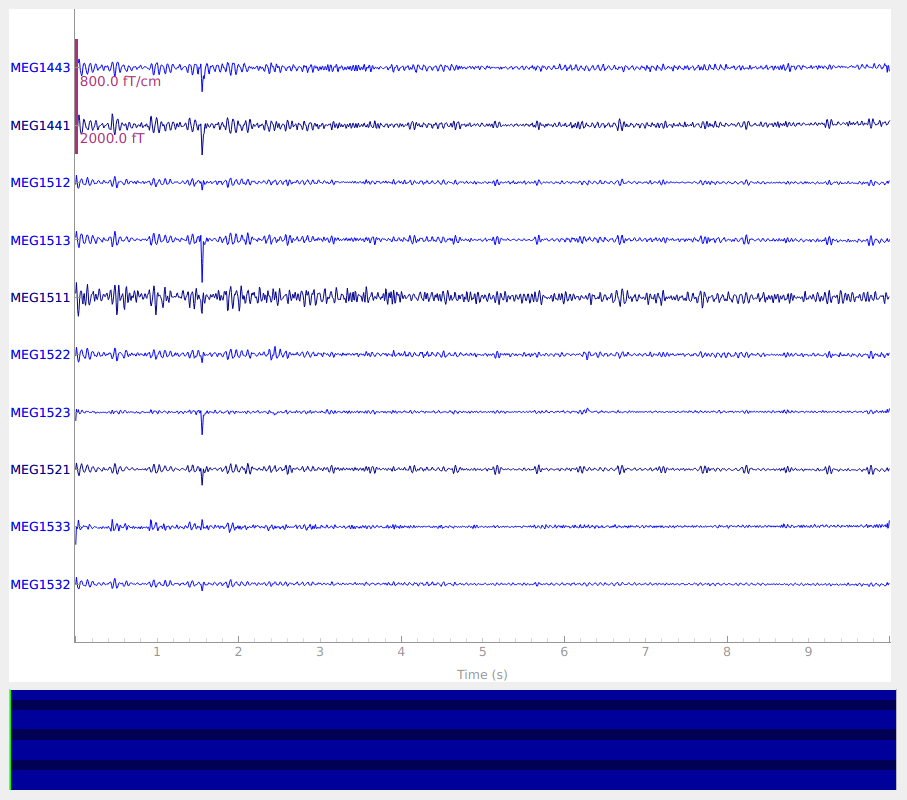Select the MEG1513 channel label
Image resolution: width=907 pixels, height=800 pixels.
click(40, 241)
